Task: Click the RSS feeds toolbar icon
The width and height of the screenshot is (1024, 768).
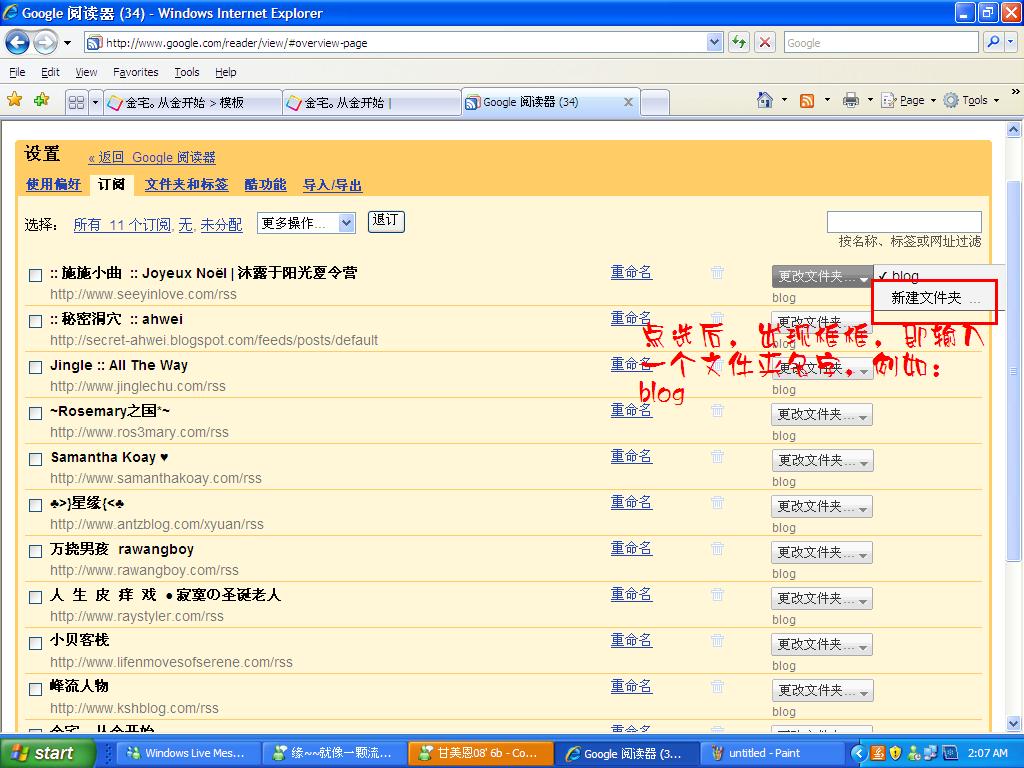Action: tap(808, 100)
